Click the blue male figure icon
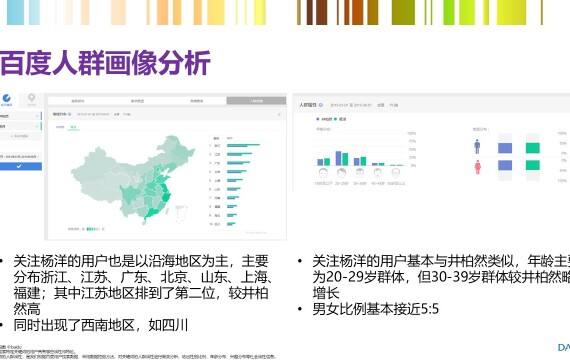This screenshot has width=570, height=360. point(477,147)
